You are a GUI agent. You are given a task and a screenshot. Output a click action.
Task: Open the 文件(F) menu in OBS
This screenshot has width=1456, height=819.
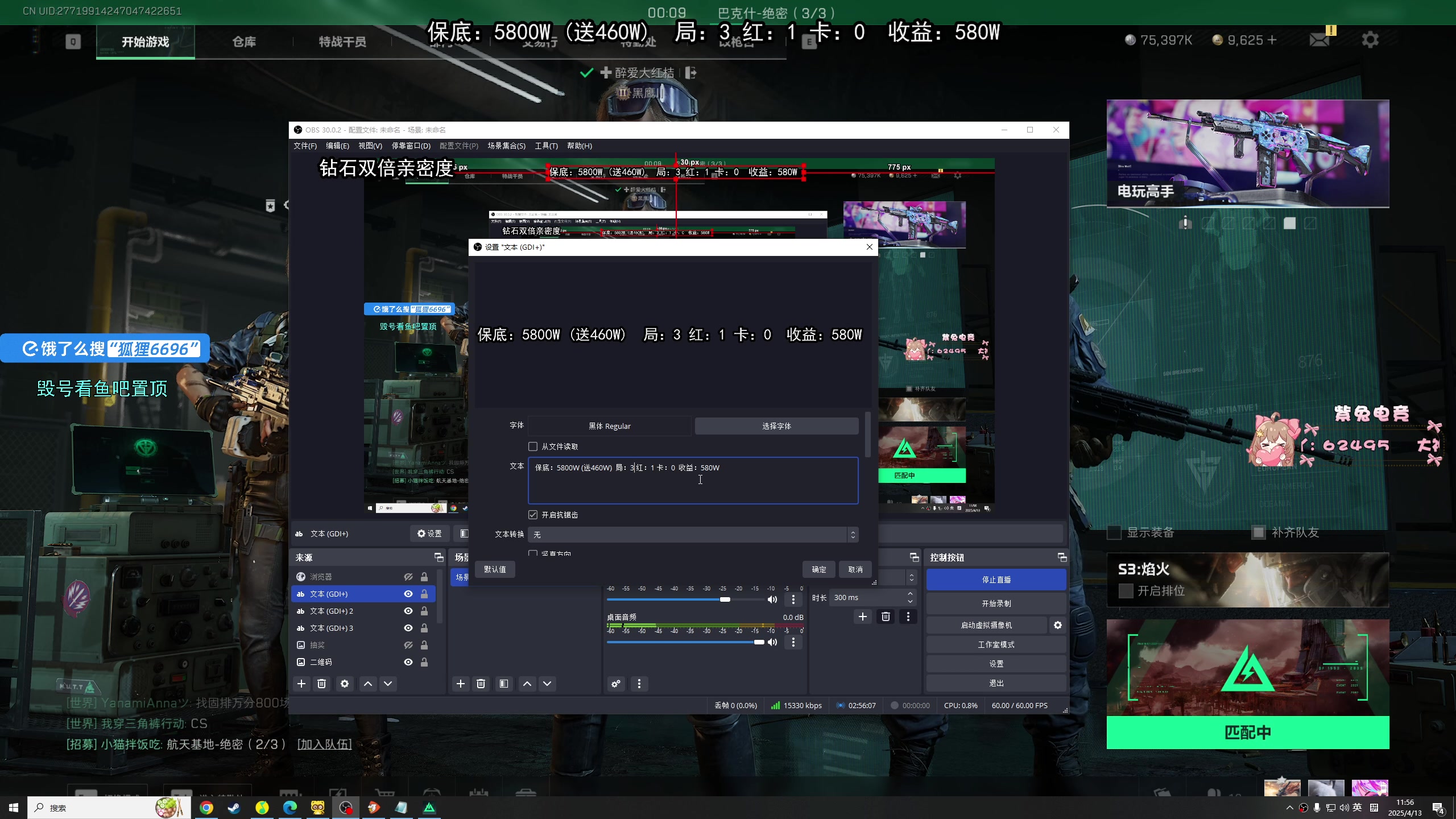(305, 146)
